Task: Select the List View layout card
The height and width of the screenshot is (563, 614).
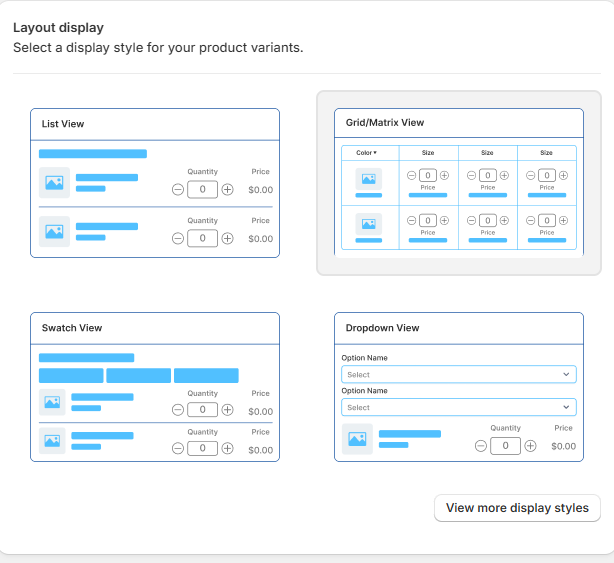Action: 155,183
